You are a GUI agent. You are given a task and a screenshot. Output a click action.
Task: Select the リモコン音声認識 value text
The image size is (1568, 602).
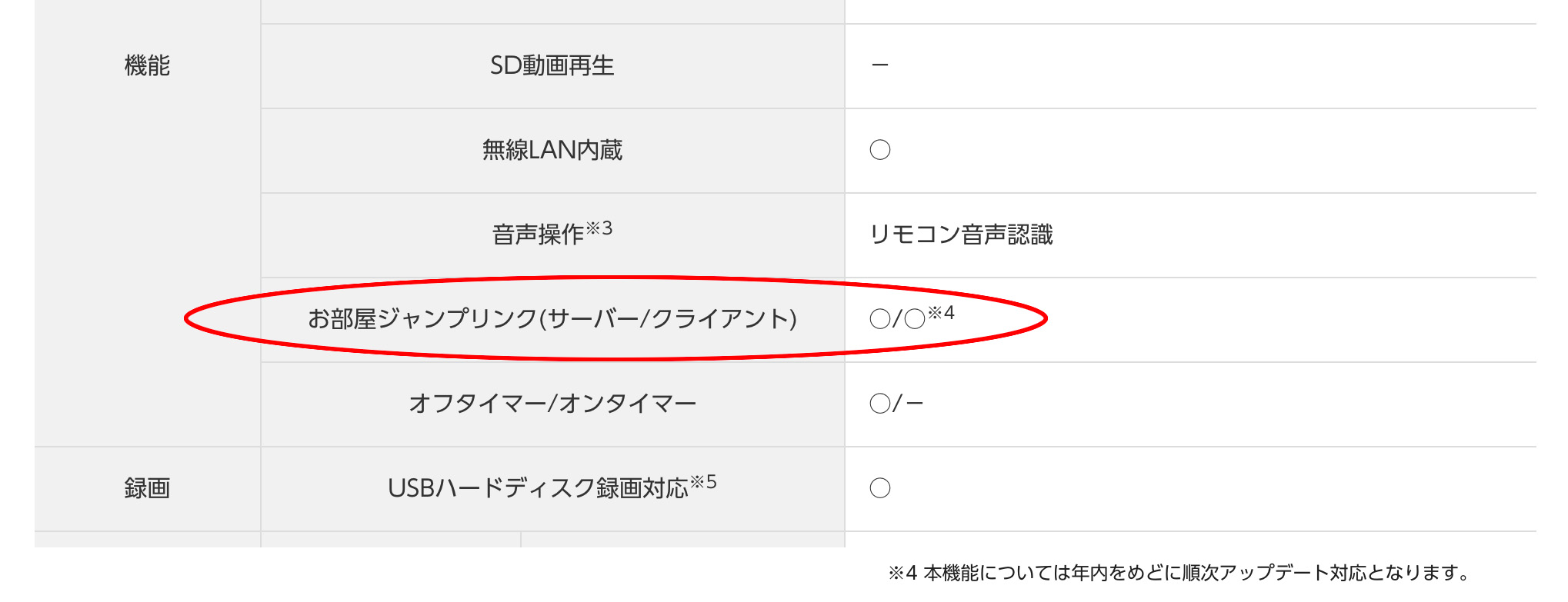point(961,234)
